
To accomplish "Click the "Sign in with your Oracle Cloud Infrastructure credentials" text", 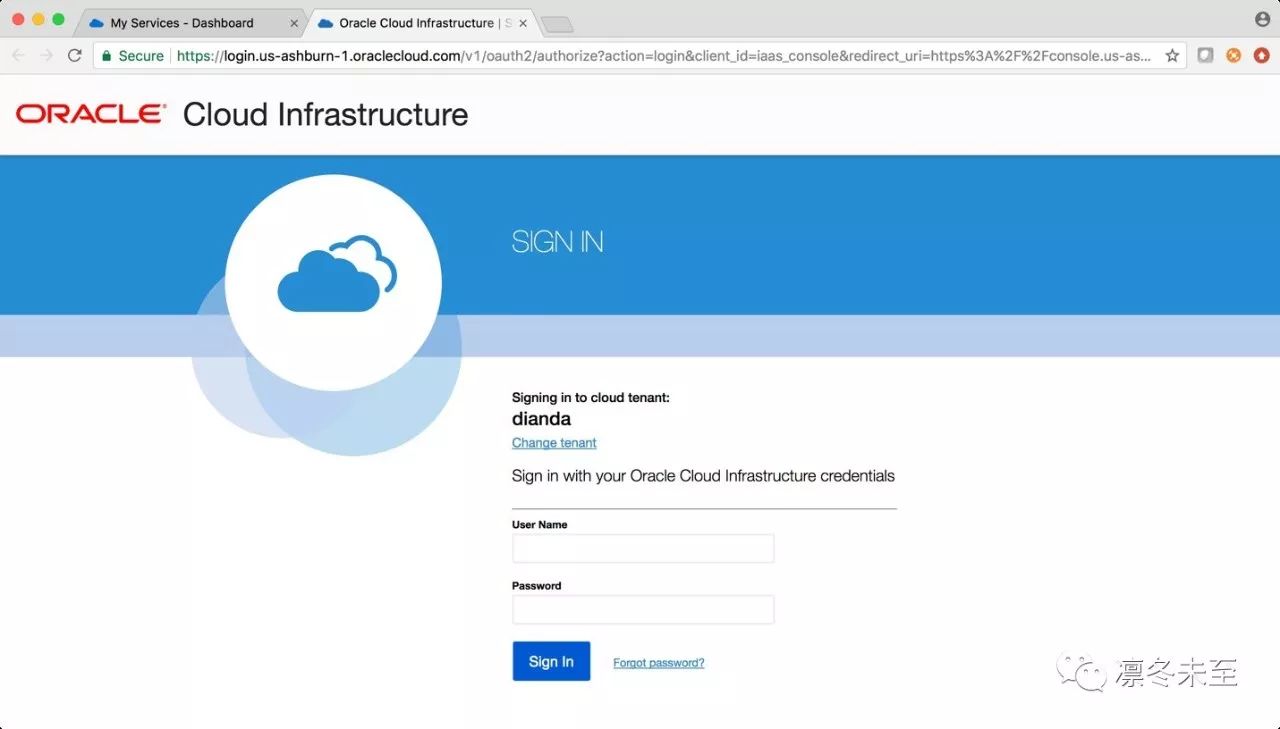I will pyautogui.click(x=703, y=476).
